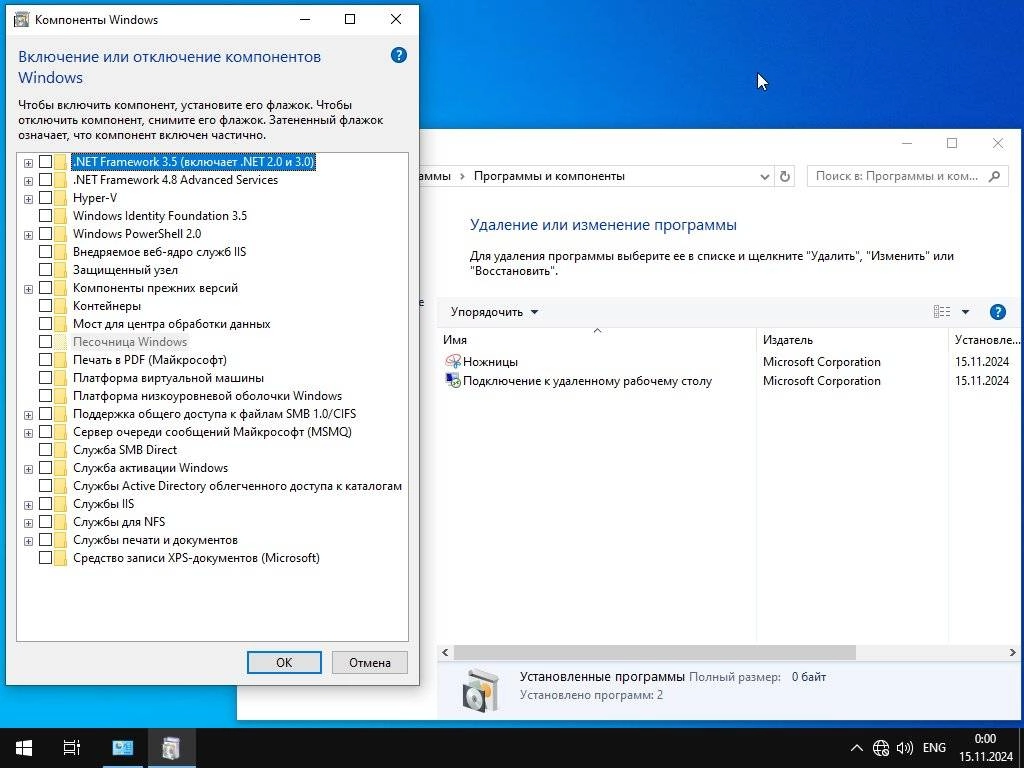This screenshot has height=768, width=1024.
Task: Expand .NET Framework 3.5 tree node
Action: pyautogui.click(x=28, y=163)
